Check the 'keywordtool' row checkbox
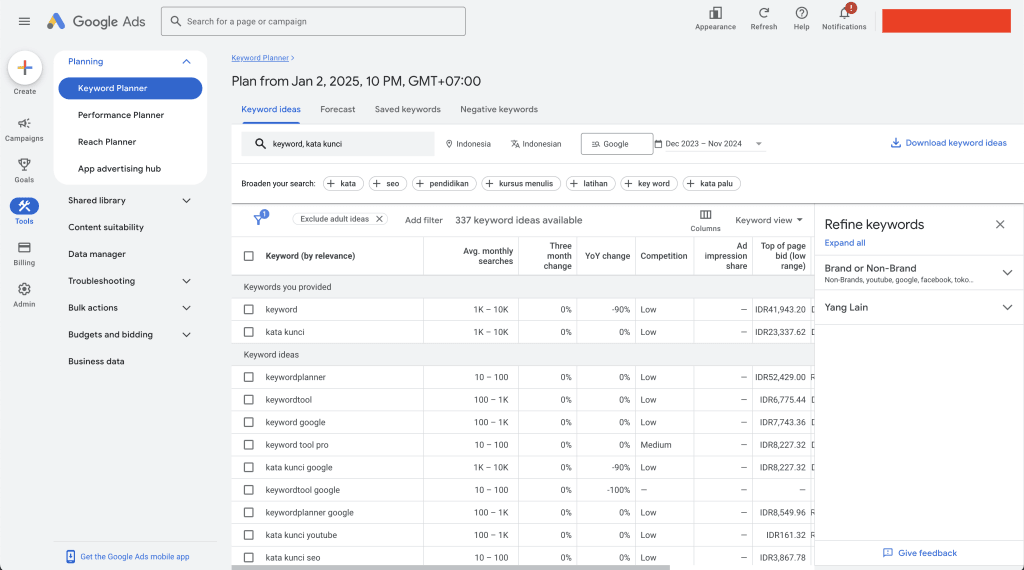 [x=249, y=400]
